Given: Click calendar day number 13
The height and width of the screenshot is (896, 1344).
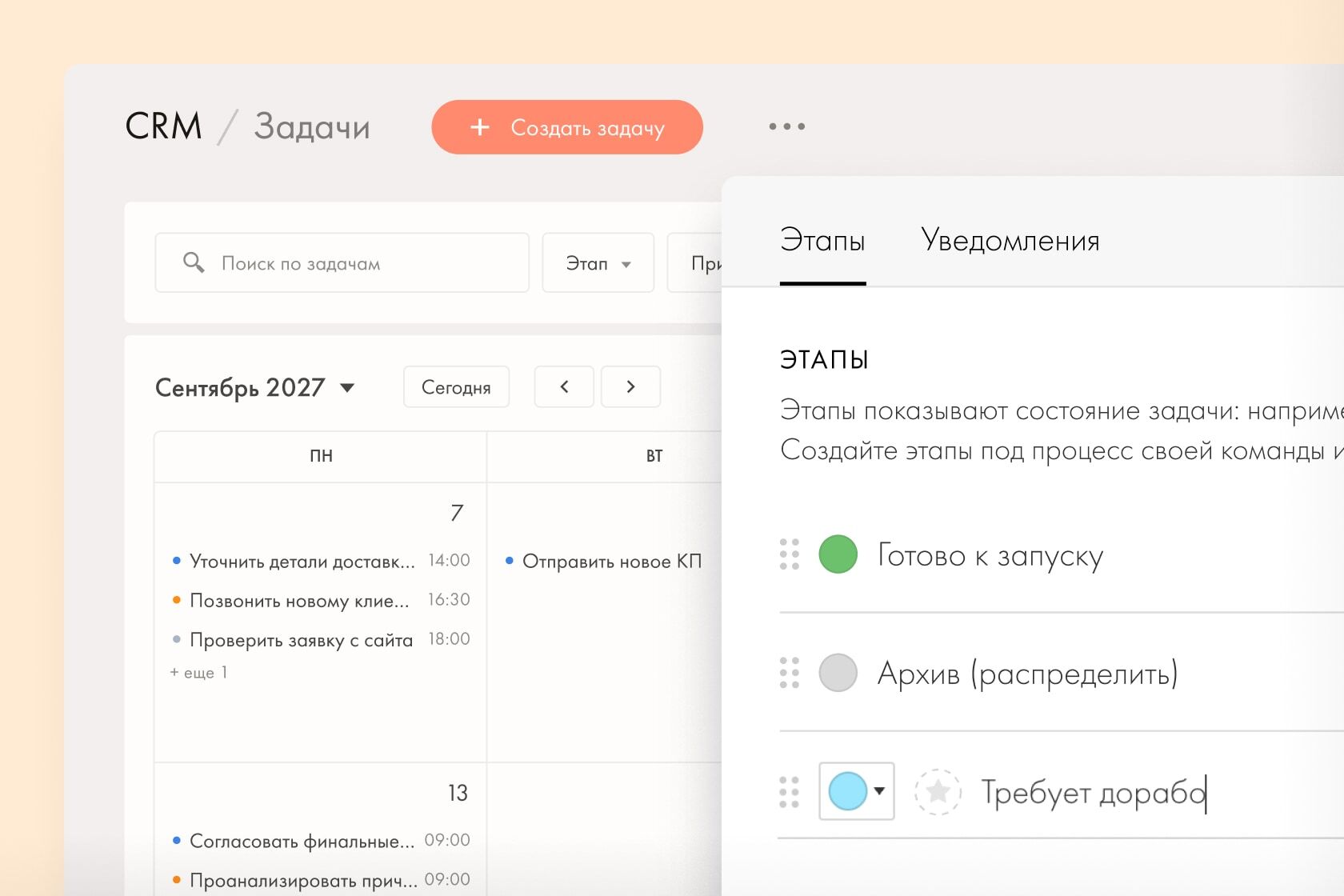Looking at the screenshot, I should pos(458,793).
